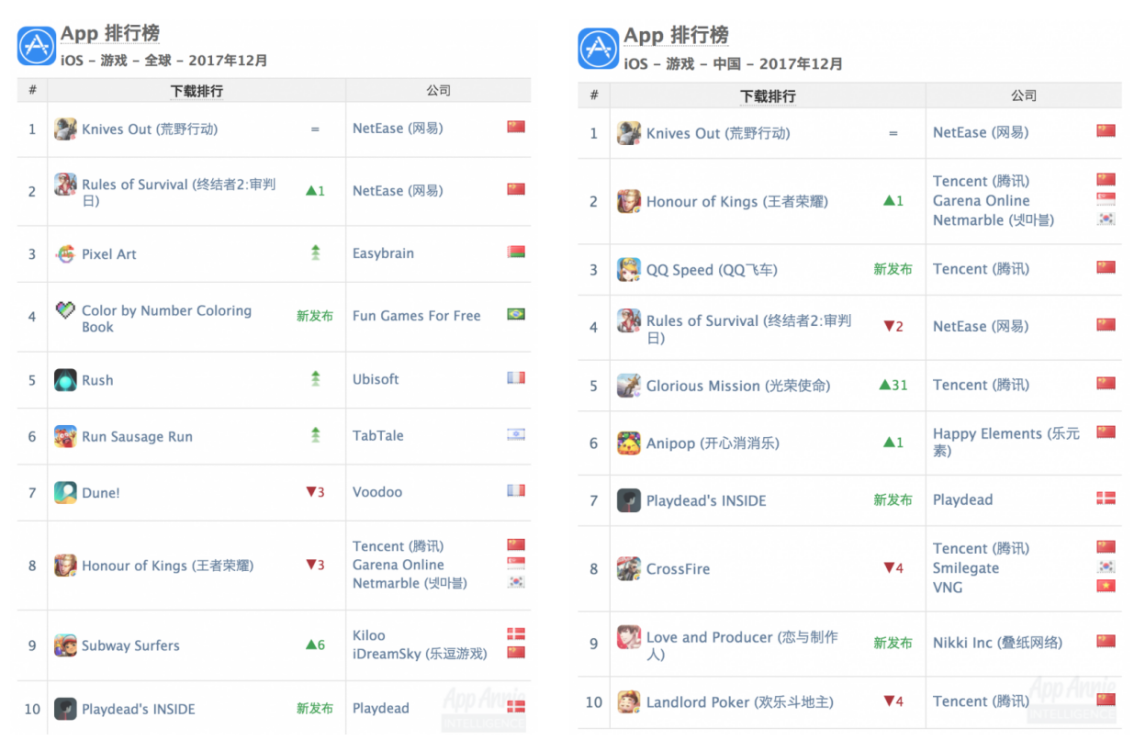1134x740 pixels.
Task: Click the Ubisoft publisher name
Action: 376,379
